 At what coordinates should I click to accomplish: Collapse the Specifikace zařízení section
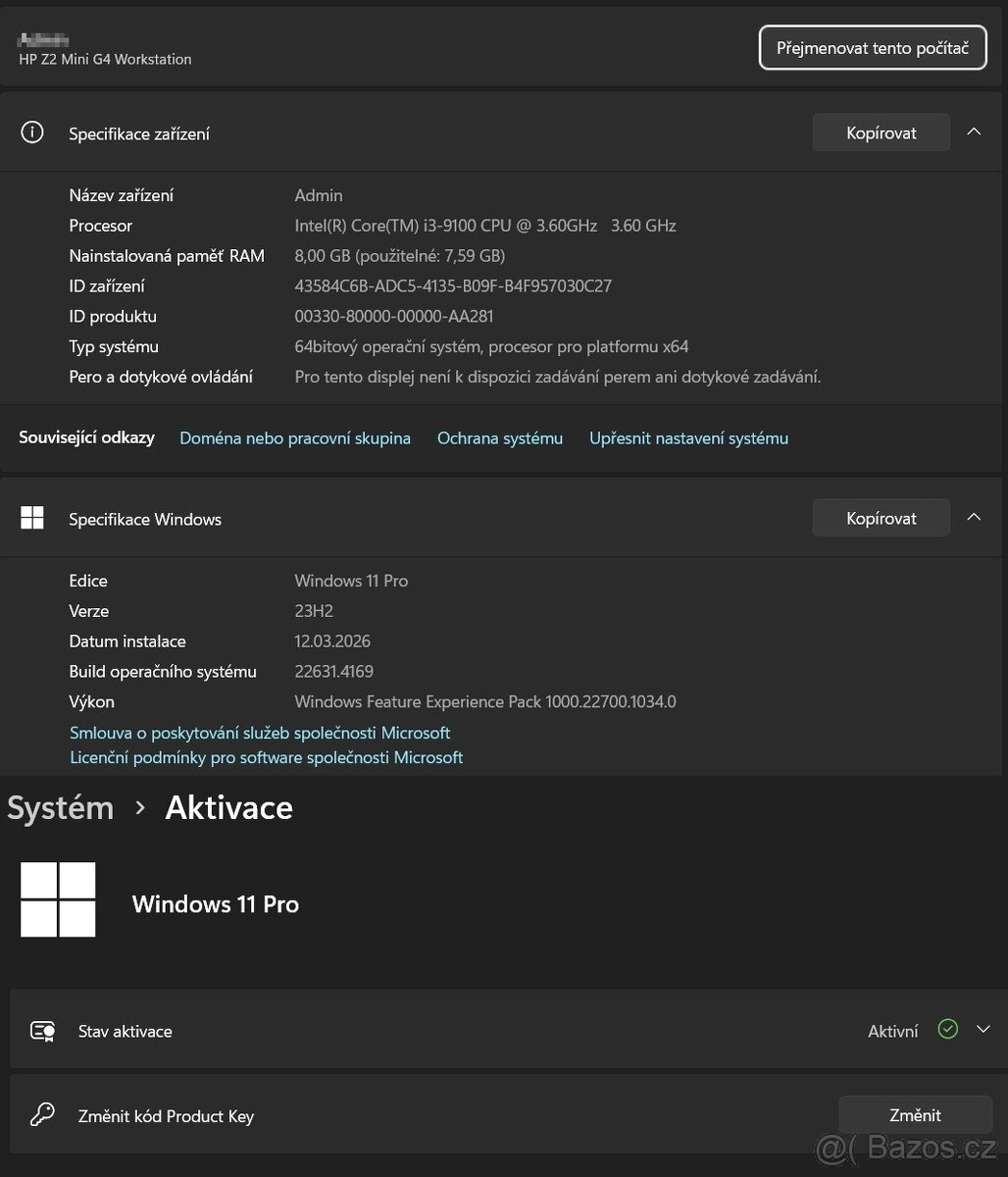click(x=974, y=132)
